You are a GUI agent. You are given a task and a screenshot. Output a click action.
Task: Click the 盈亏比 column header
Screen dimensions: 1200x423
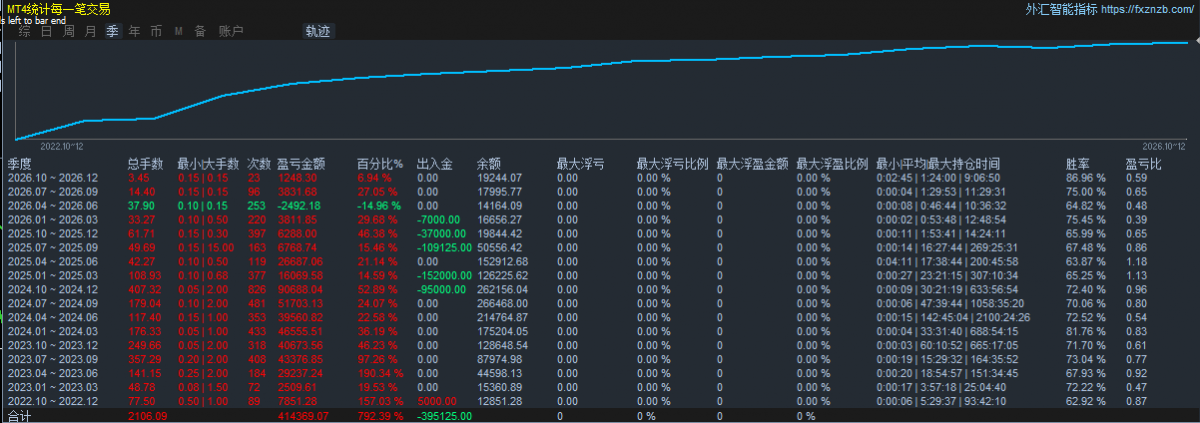click(1144, 163)
